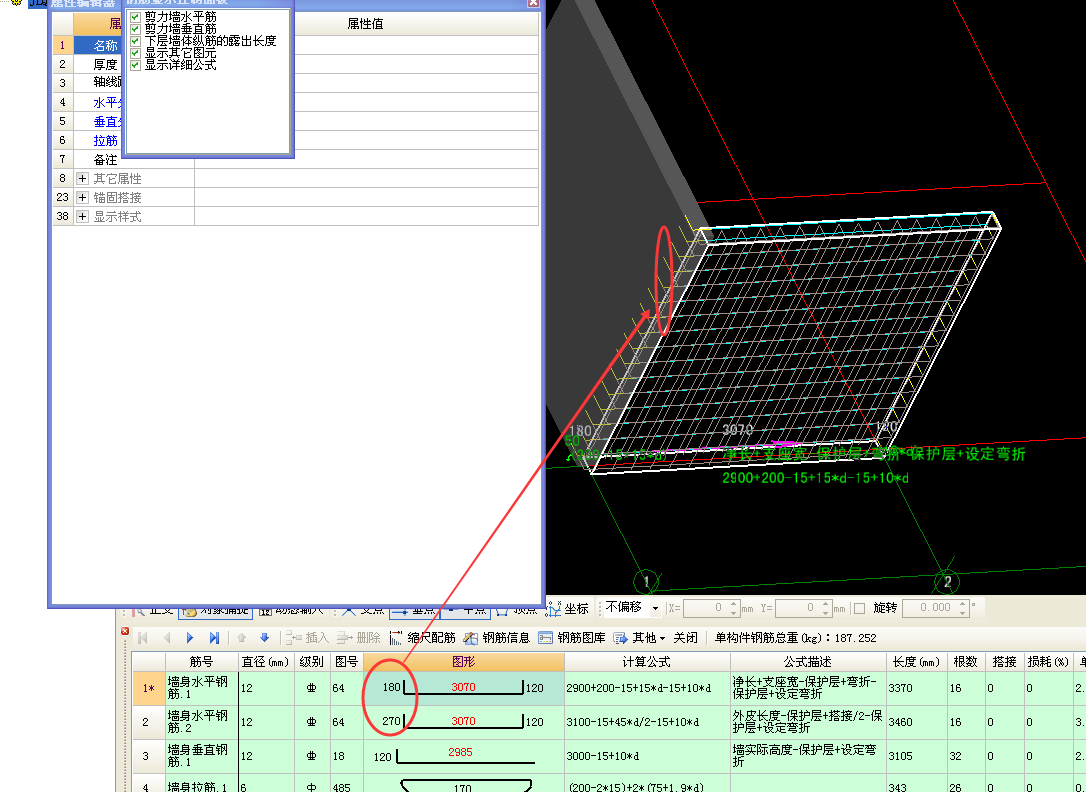Open the 其他 dropdown menu
1086x792 pixels.
point(639,638)
